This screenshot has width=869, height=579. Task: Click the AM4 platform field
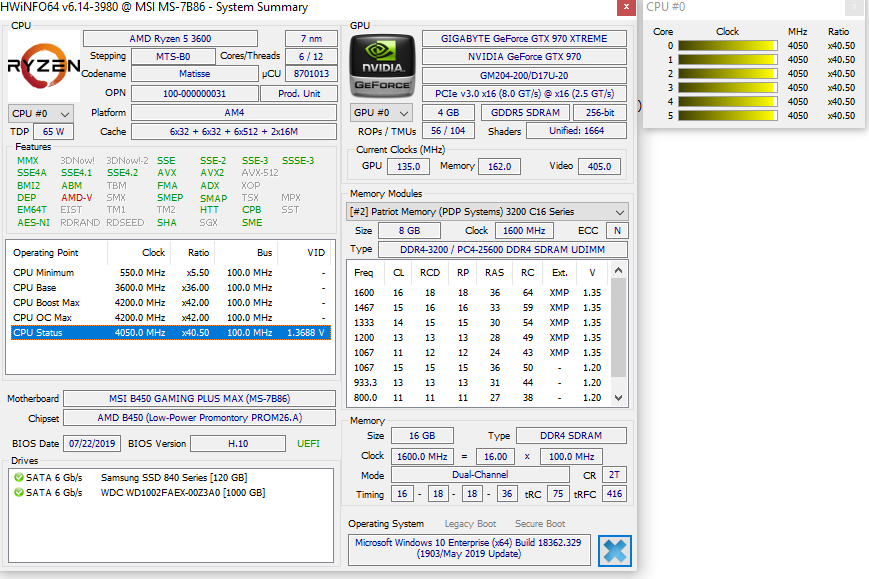click(234, 112)
